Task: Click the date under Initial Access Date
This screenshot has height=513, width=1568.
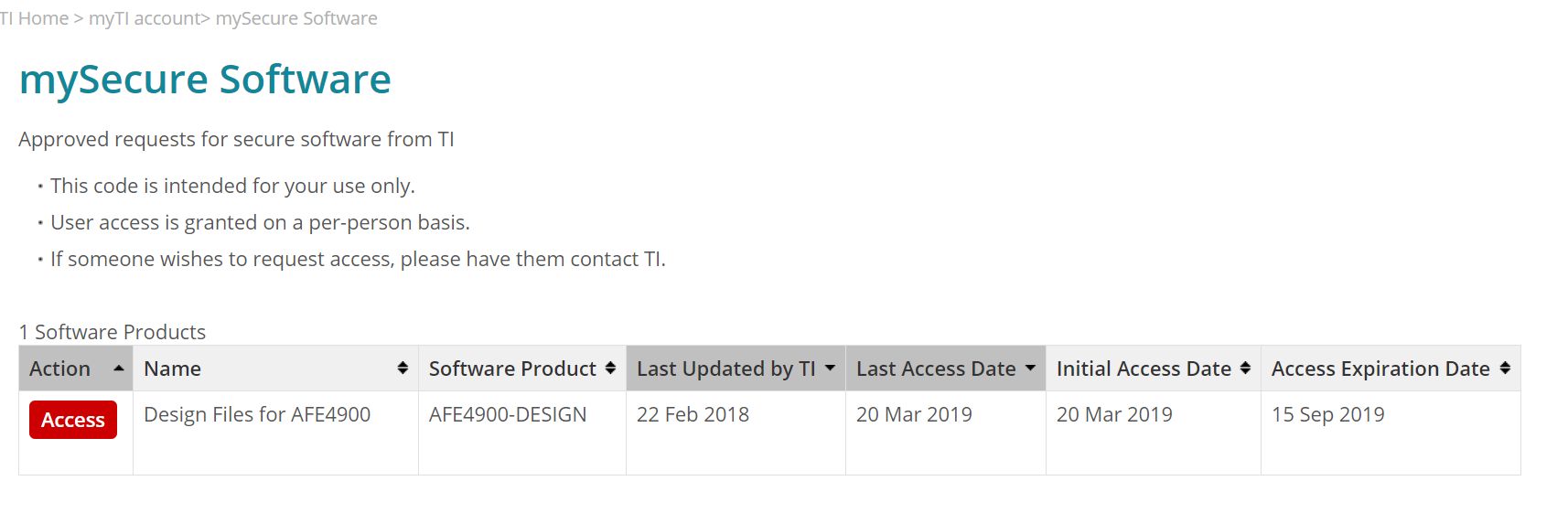Action: [x=1114, y=415]
